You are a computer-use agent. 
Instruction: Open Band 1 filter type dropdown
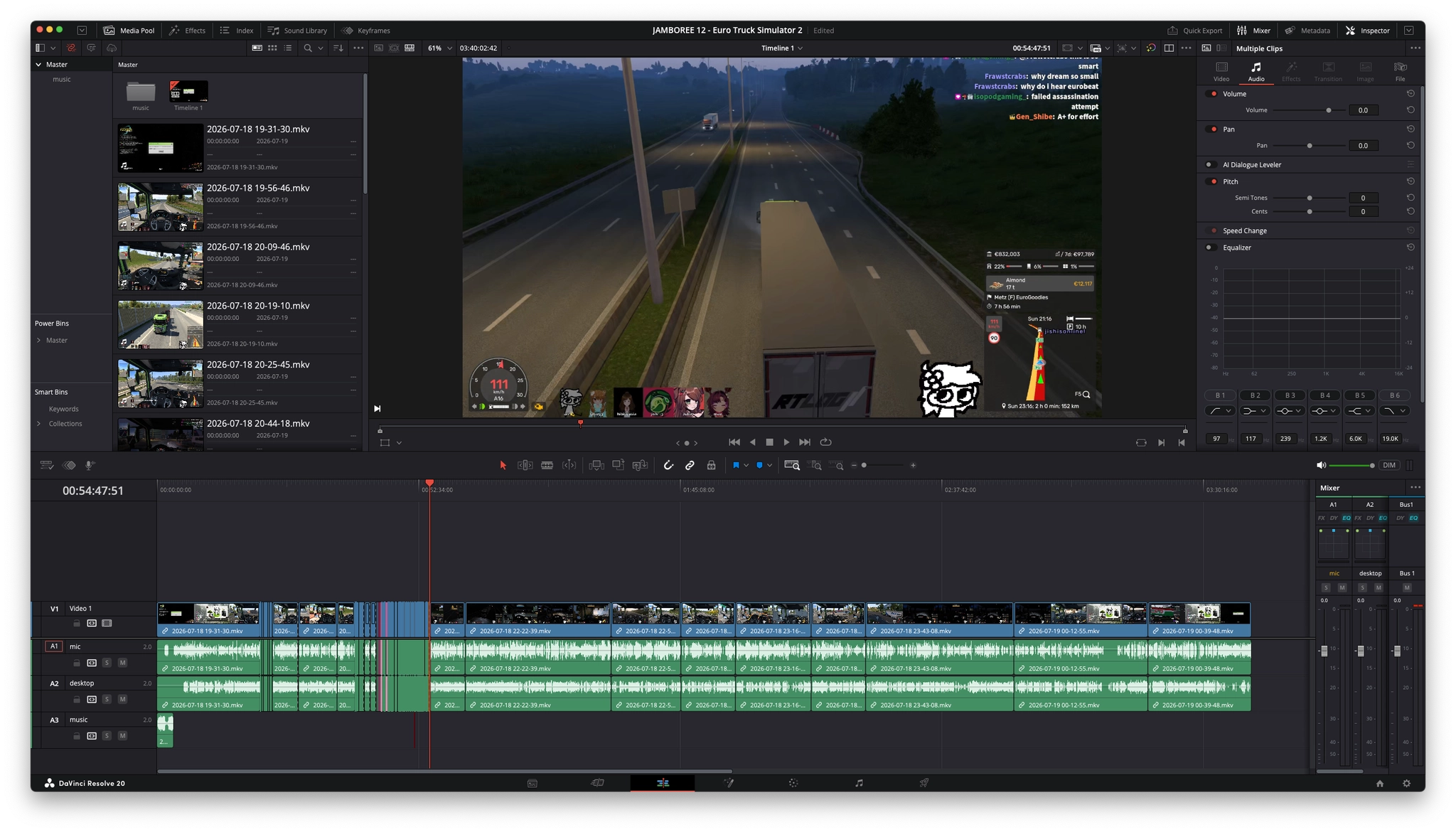point(1220,410)
